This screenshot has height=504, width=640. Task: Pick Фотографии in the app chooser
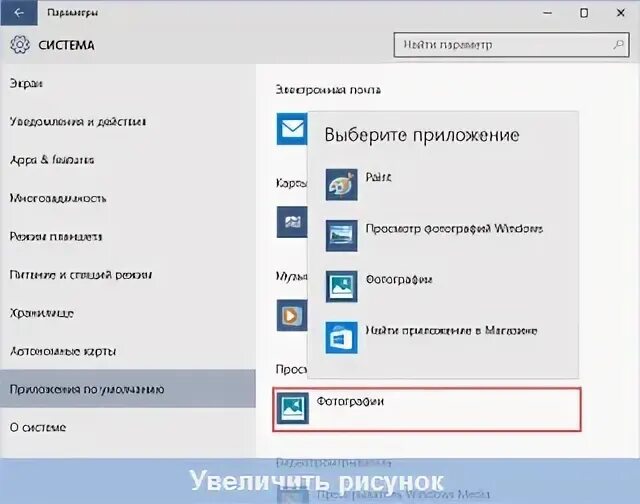443,286
